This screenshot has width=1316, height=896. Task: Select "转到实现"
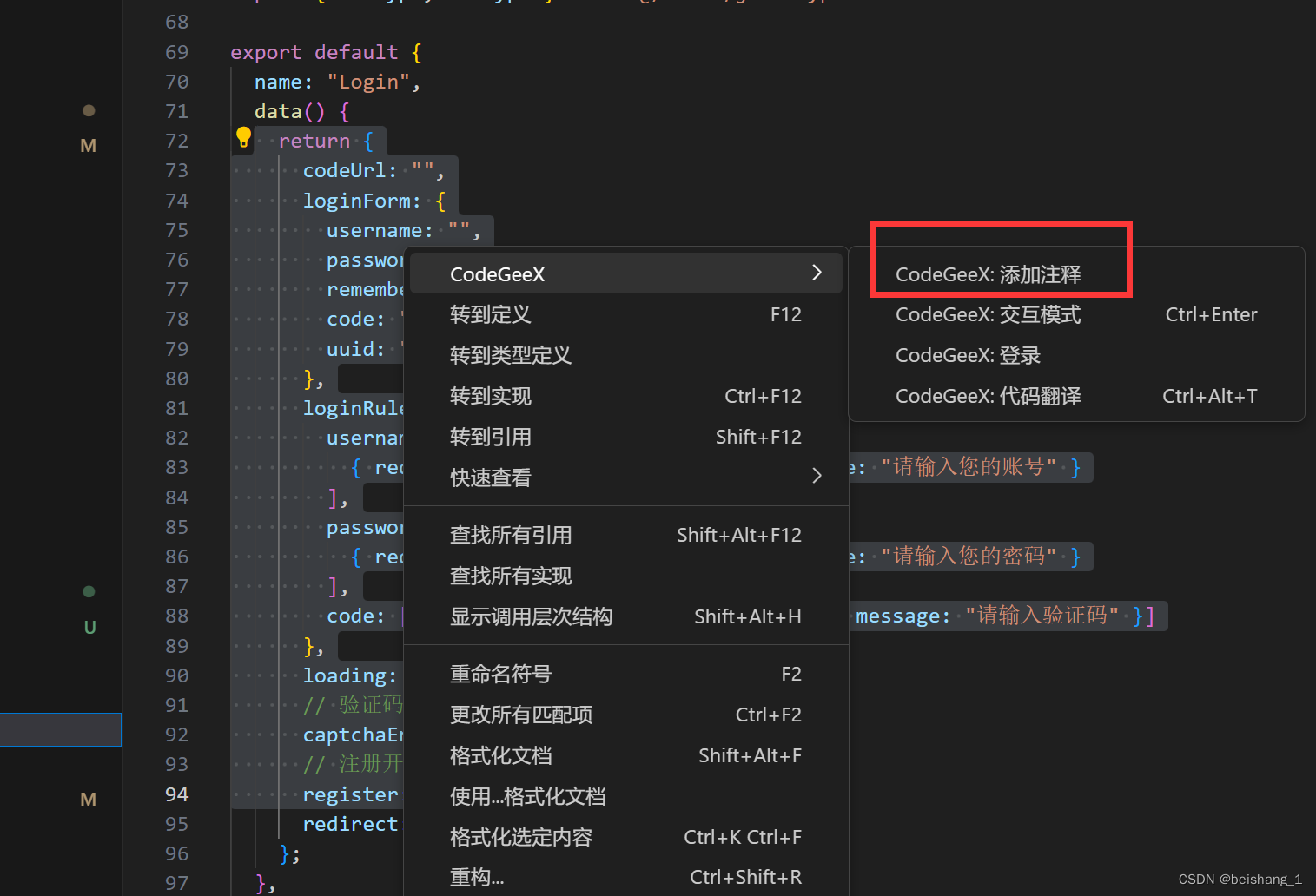pyautogui.click(x=490, y=396)
